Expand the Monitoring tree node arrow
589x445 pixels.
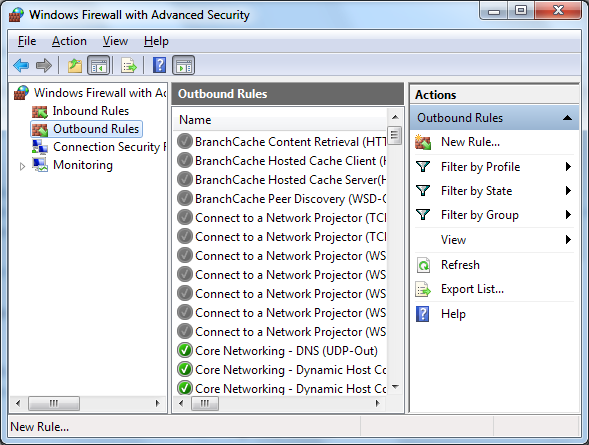(22, 166)
